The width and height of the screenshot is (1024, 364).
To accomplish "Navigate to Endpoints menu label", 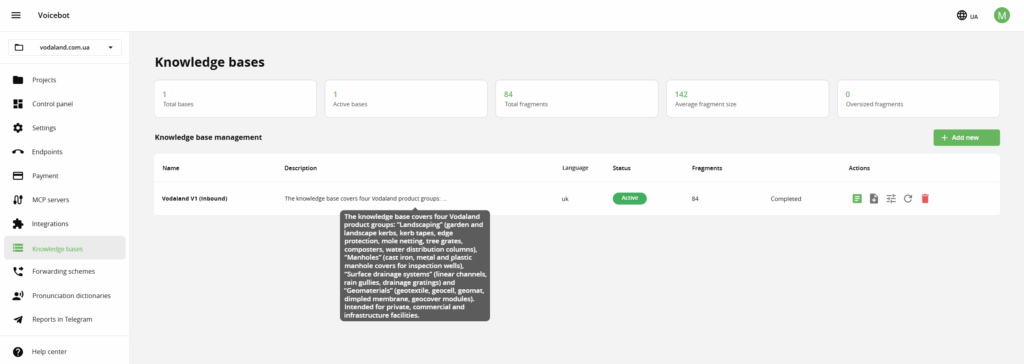I will (48, 152).
